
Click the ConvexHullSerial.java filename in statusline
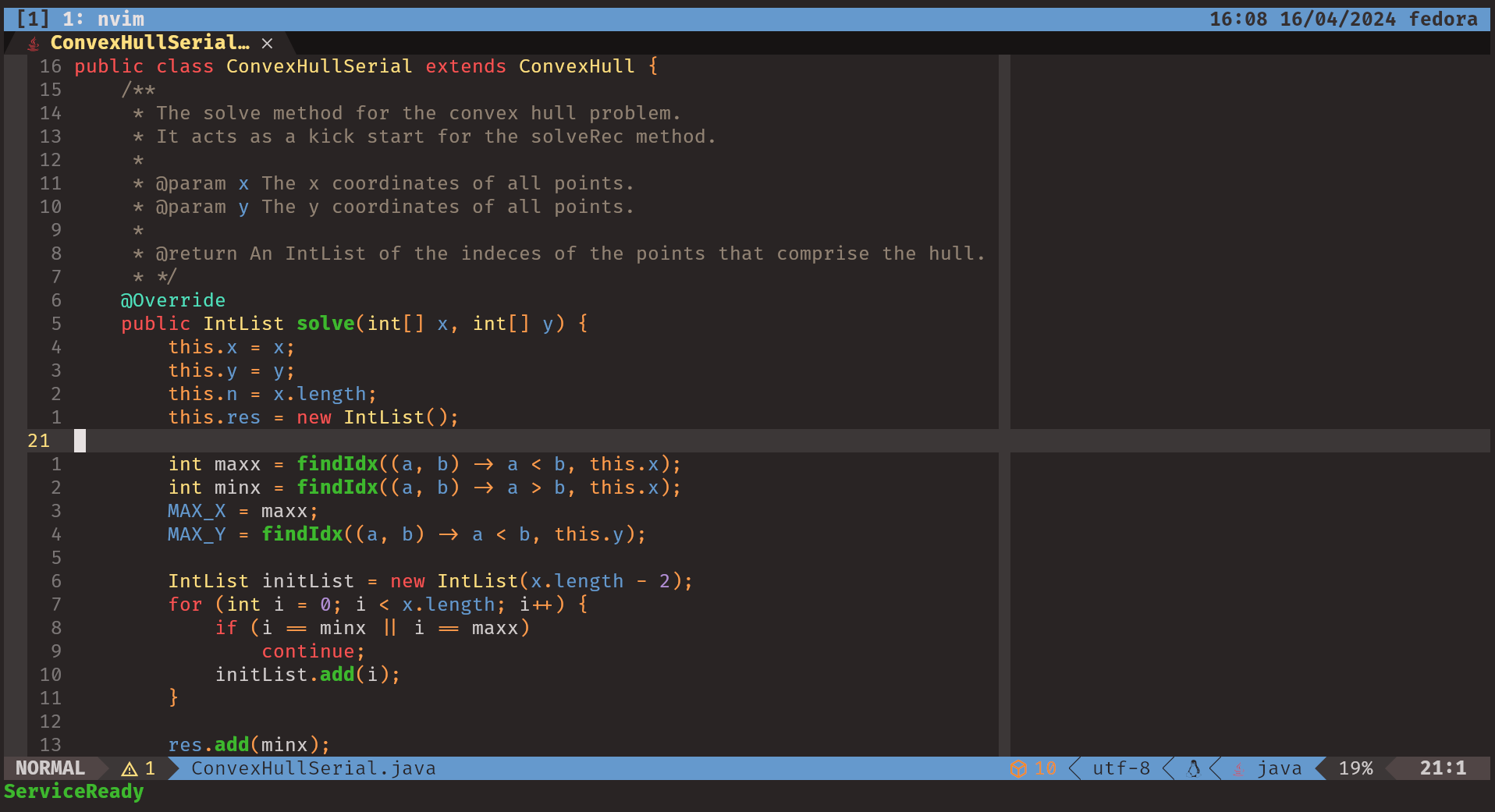(314, 768)
